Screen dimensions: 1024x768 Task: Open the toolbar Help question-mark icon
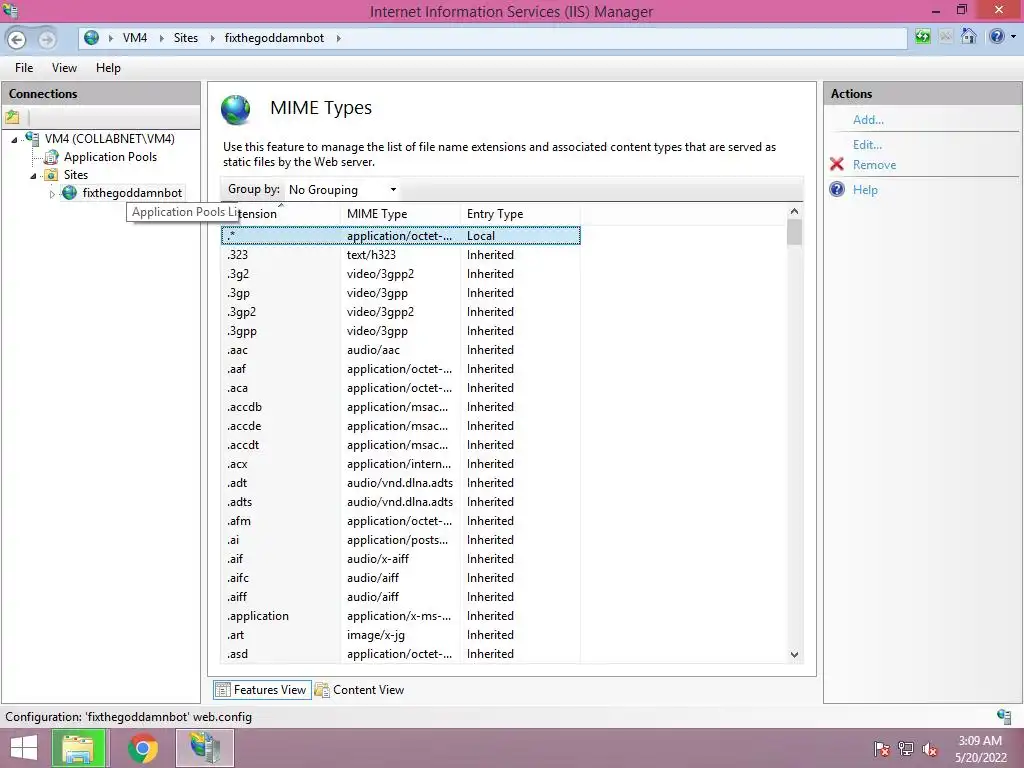997,37
